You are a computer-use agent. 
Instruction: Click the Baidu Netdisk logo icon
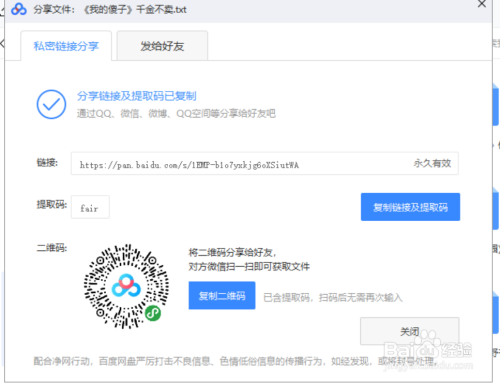click(19, 9)
